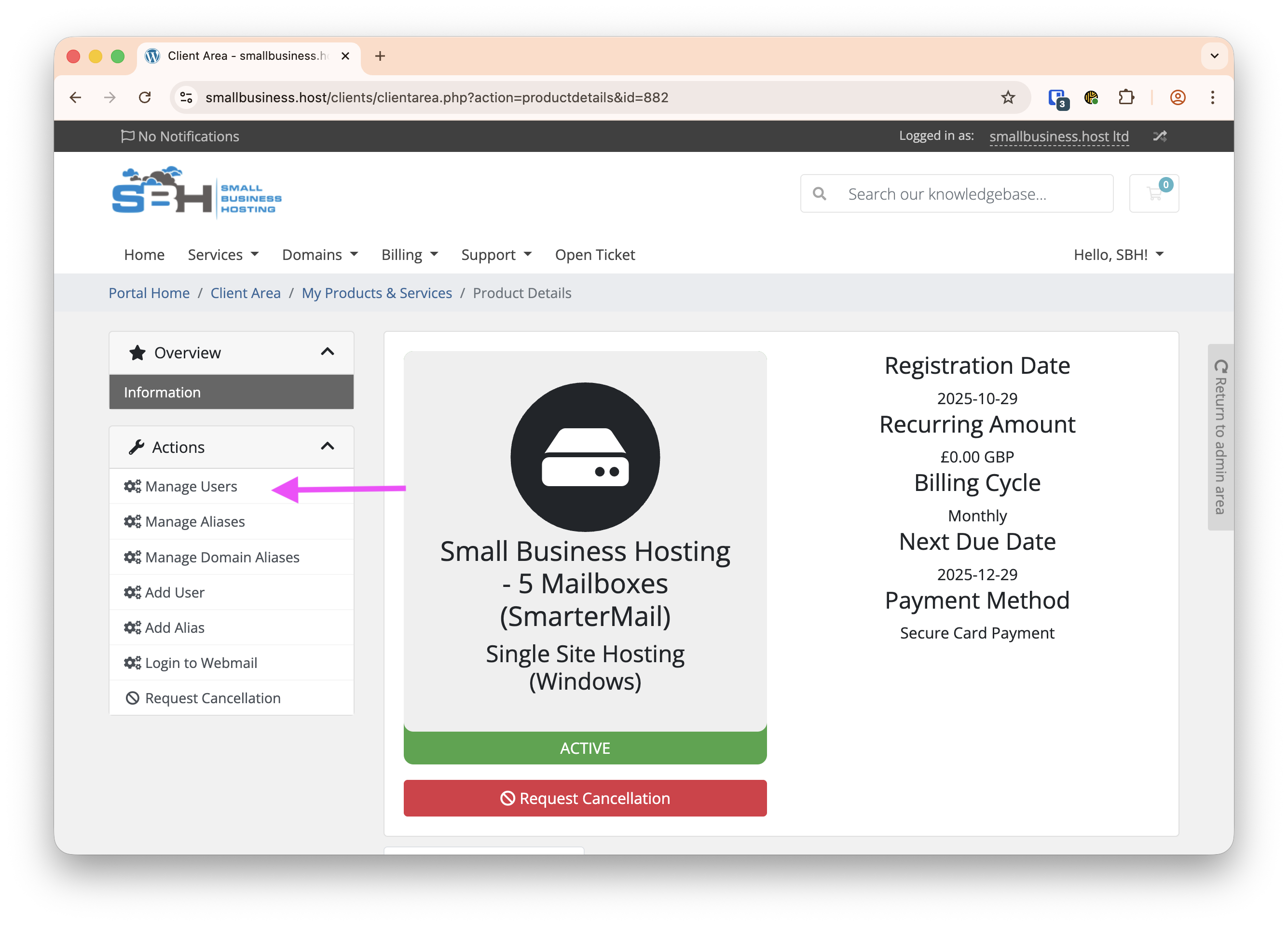Screen dimensions: 1288x926
Task: Open the Services dropdown menu
Action: click(x=222, y=255)
